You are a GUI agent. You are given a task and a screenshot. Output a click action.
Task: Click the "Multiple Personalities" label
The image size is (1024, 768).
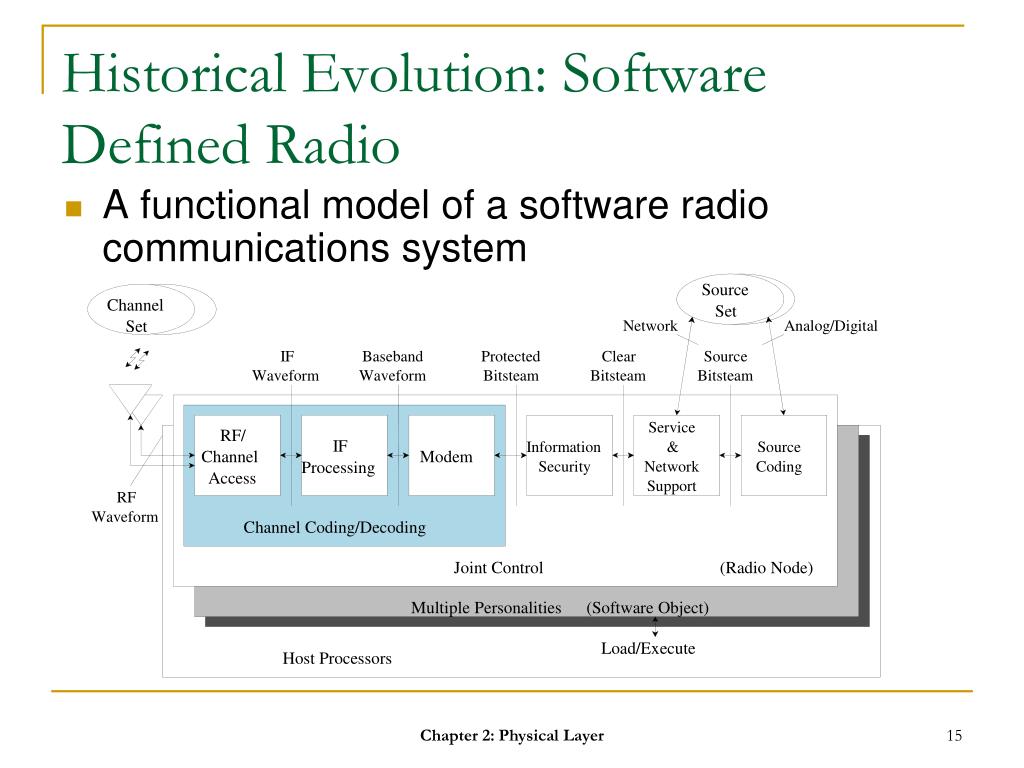click(x=486, y=607)
